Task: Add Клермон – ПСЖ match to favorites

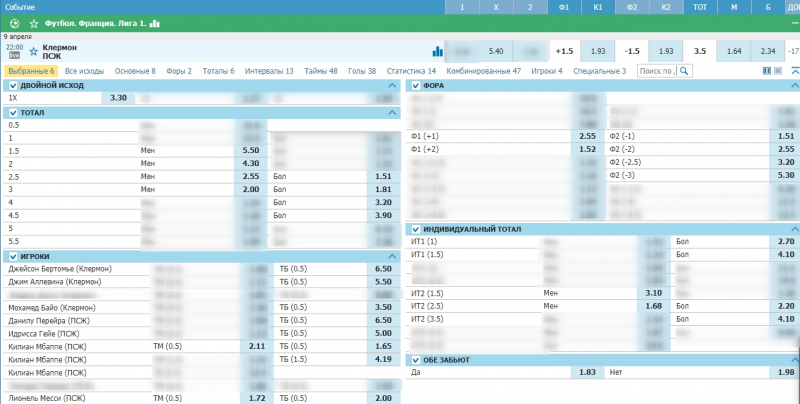Action: 33,50
